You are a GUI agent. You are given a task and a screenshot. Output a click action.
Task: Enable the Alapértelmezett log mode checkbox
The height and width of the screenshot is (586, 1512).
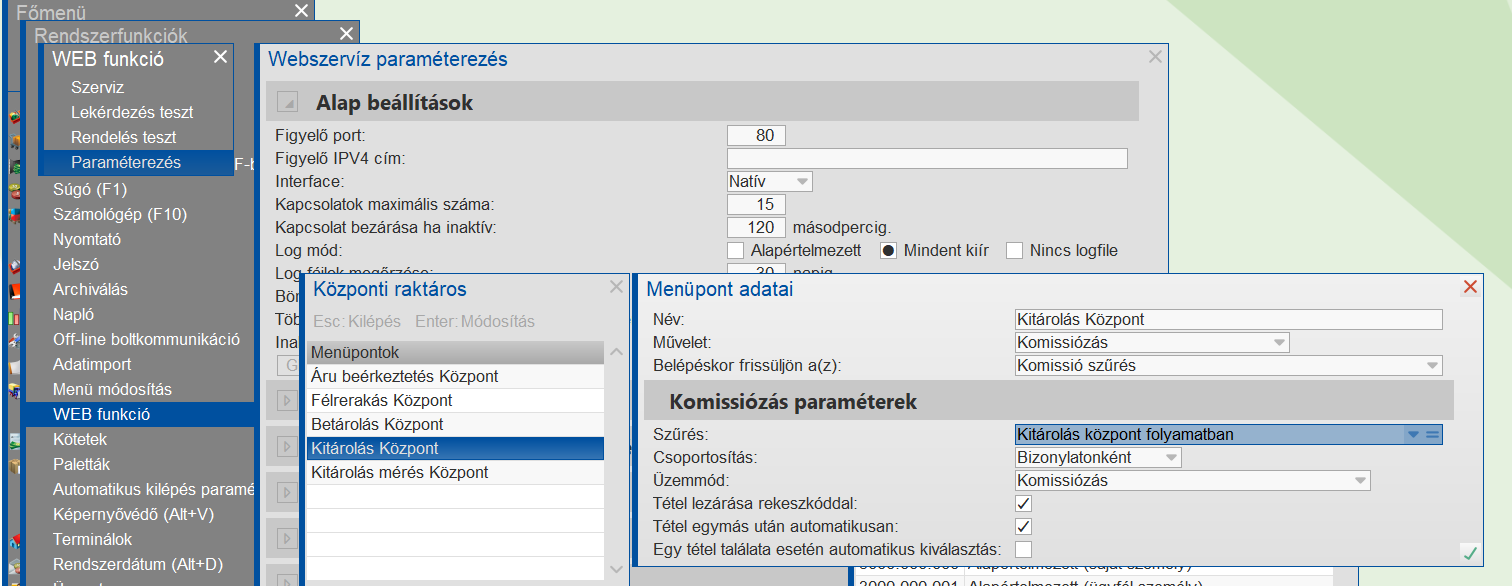point(736,250)
